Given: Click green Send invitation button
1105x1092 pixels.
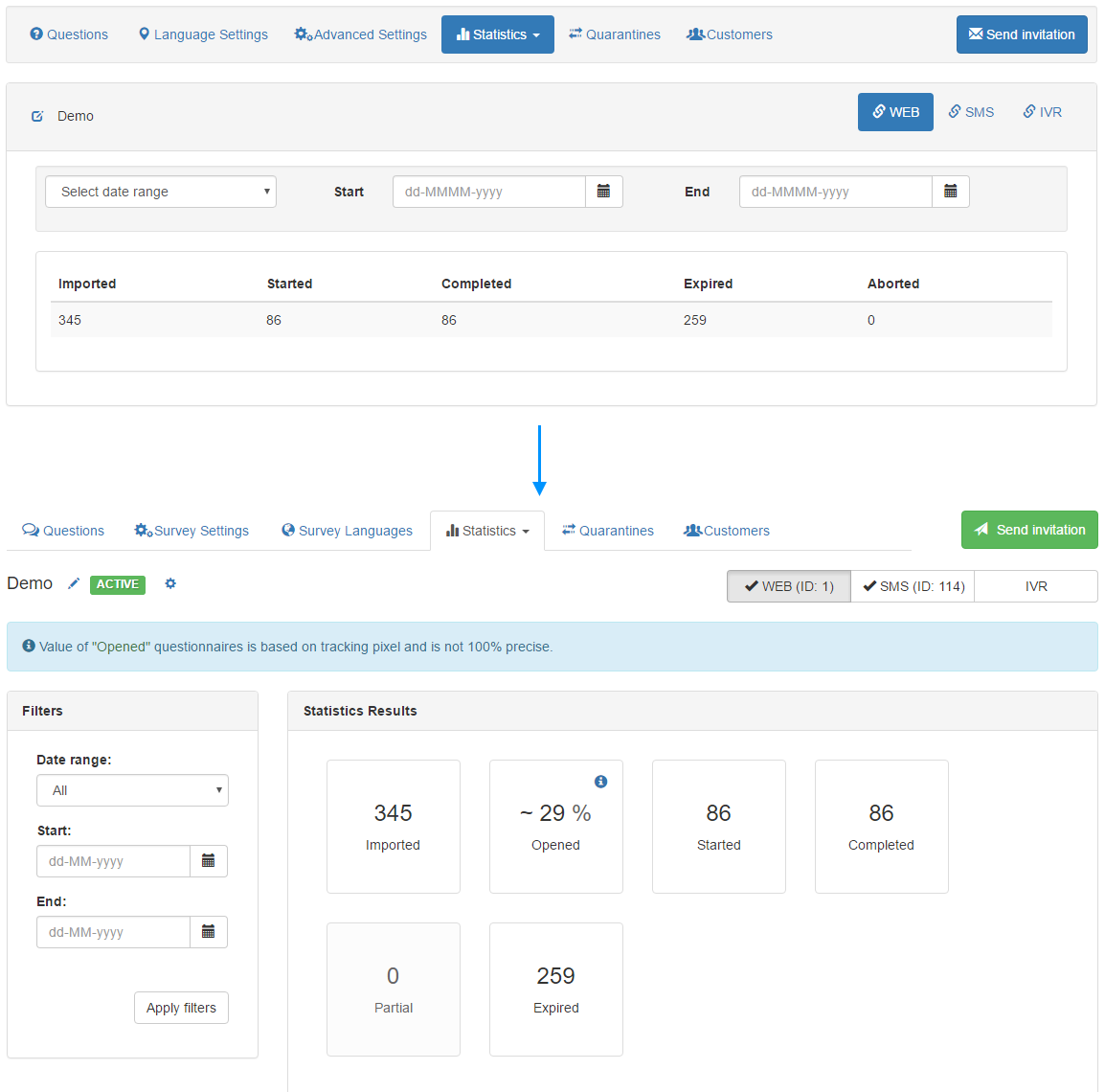Looking at the screenshot, I should point(1029,530).
